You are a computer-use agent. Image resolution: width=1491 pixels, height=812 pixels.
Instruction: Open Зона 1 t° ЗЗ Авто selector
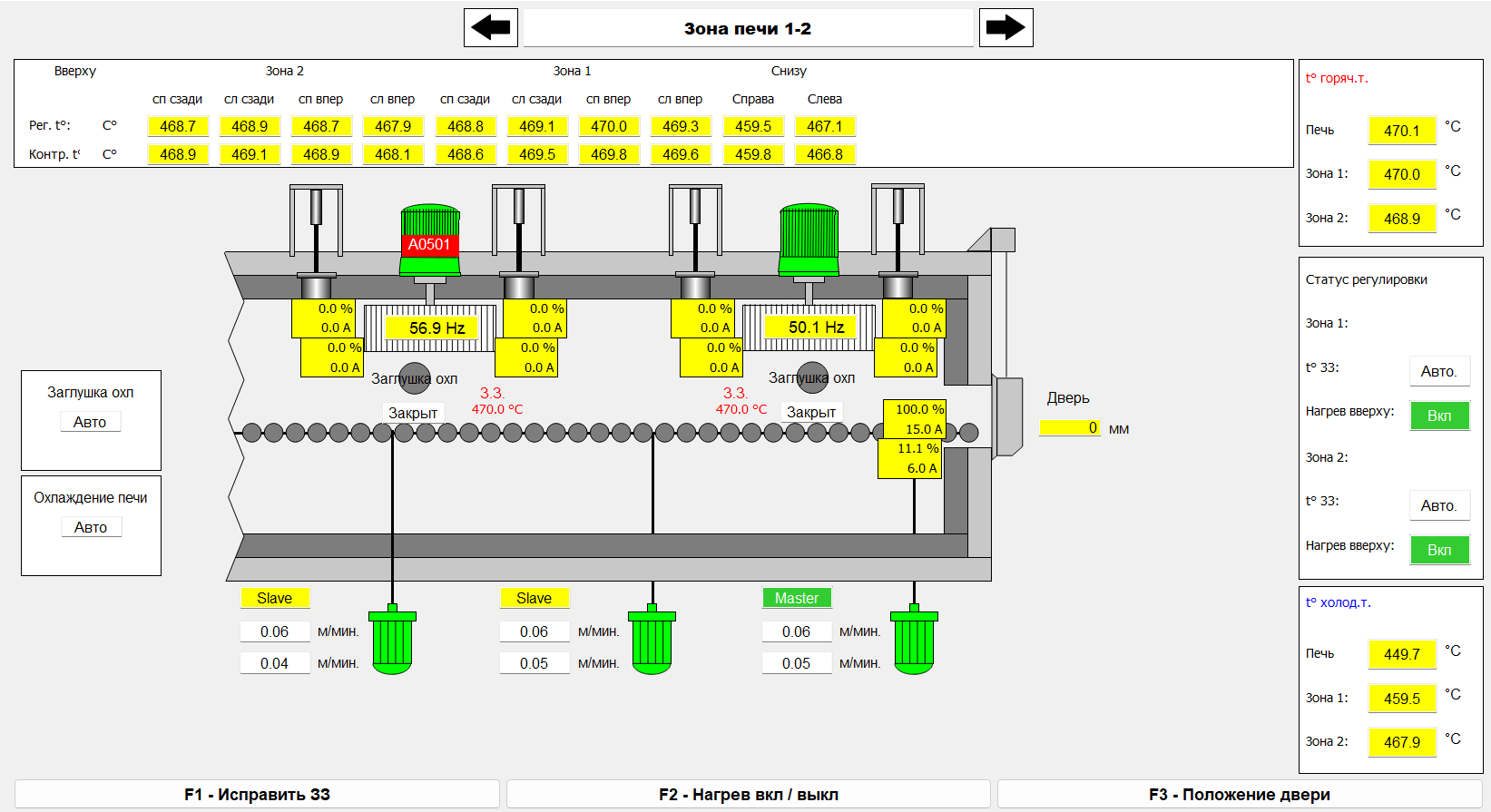click(x=1438, y=371)
